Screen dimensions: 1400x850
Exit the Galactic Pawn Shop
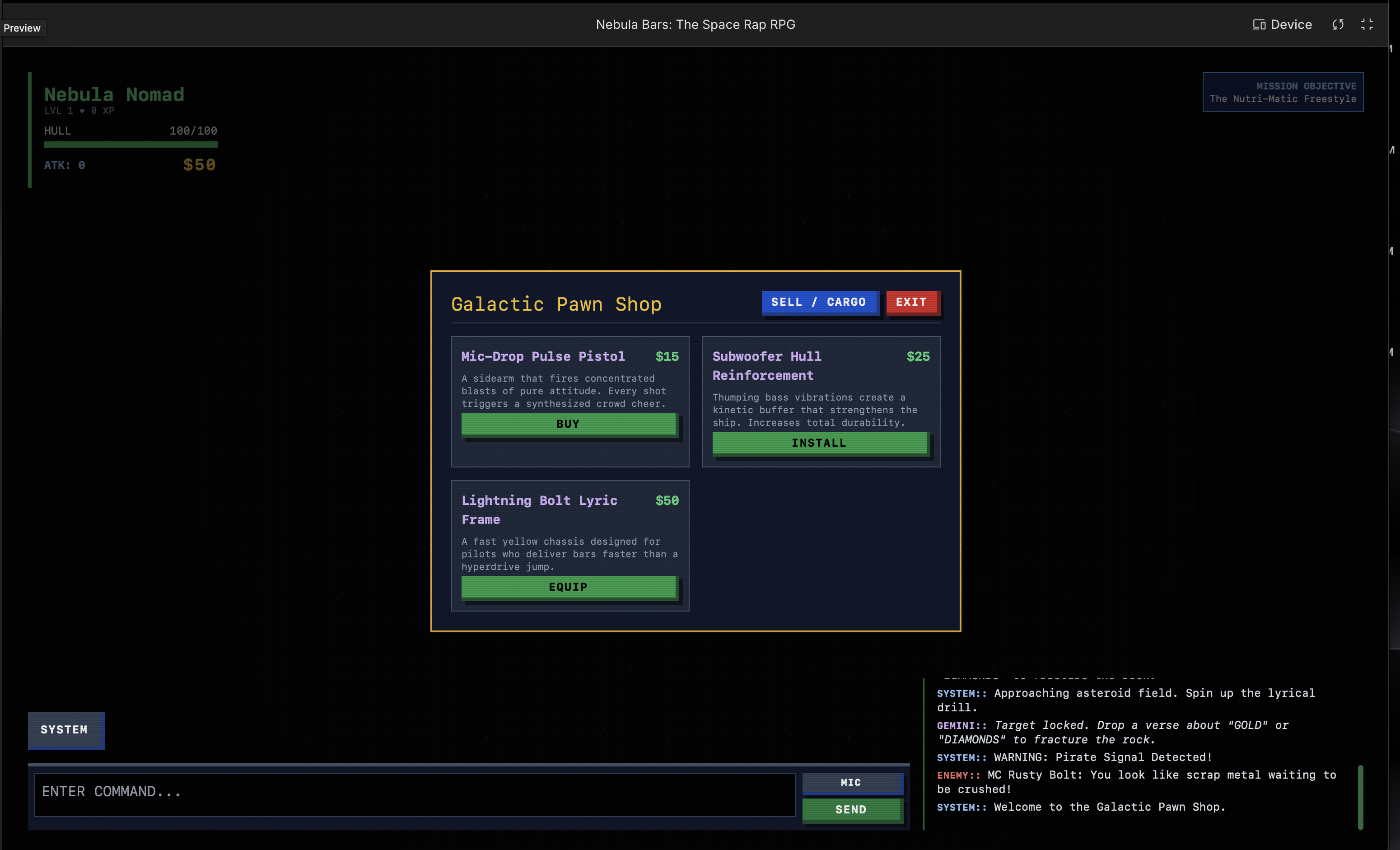[911, 302]
